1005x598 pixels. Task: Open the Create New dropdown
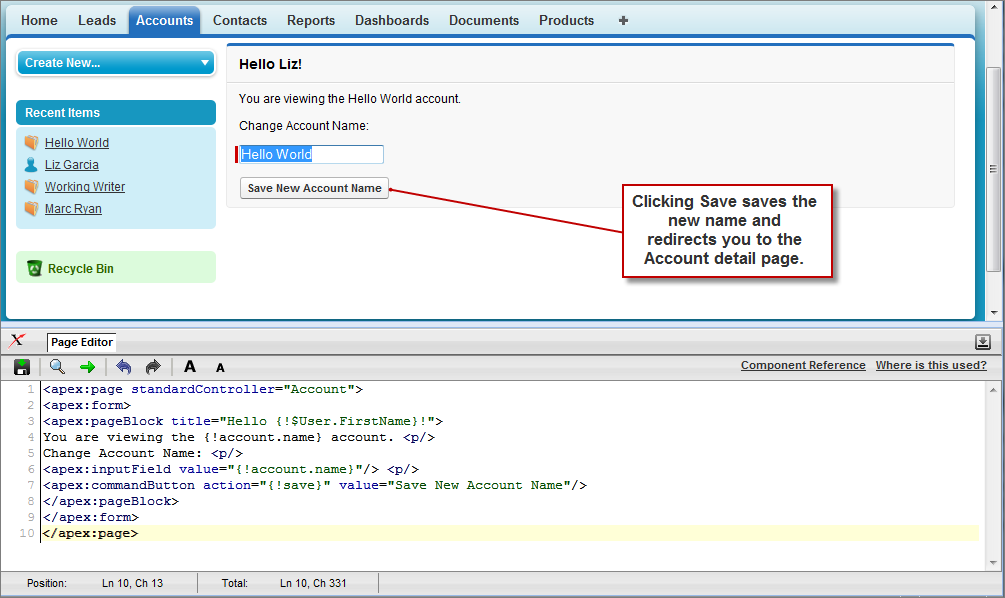pos(115,62)
